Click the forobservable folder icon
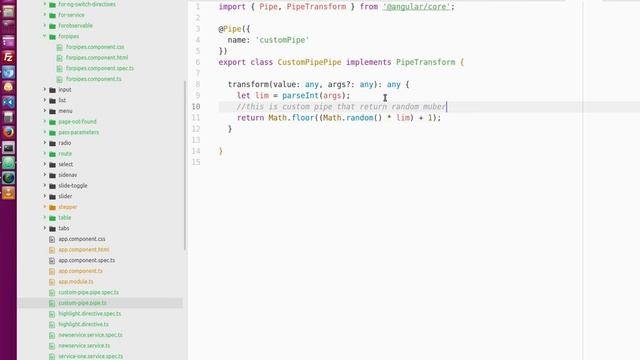This screenshot has width=640, height=360. click(52, 26)
